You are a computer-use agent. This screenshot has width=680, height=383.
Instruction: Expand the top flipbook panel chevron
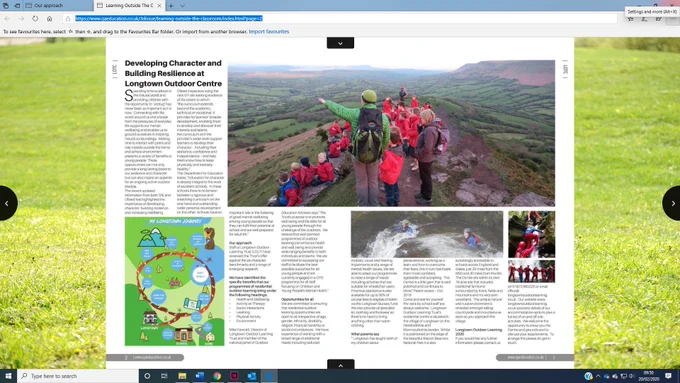tap(340, 43)
